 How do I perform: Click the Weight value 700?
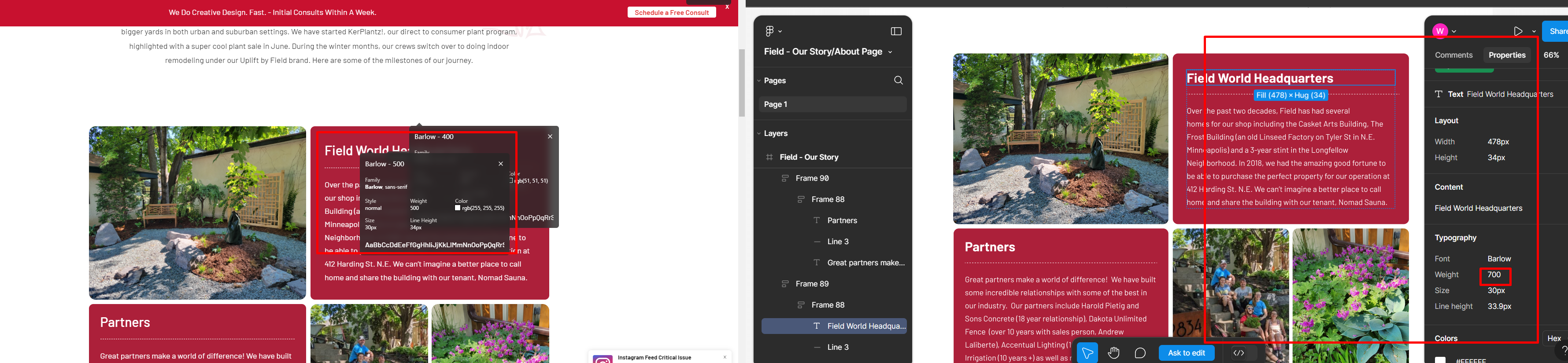[x=1494, y=275]
